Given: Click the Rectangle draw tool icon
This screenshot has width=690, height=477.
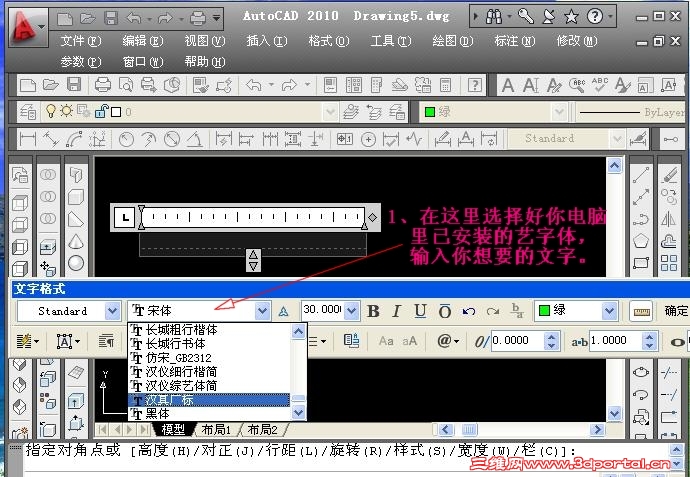Looking at the screenshot, I should point(641,263).
